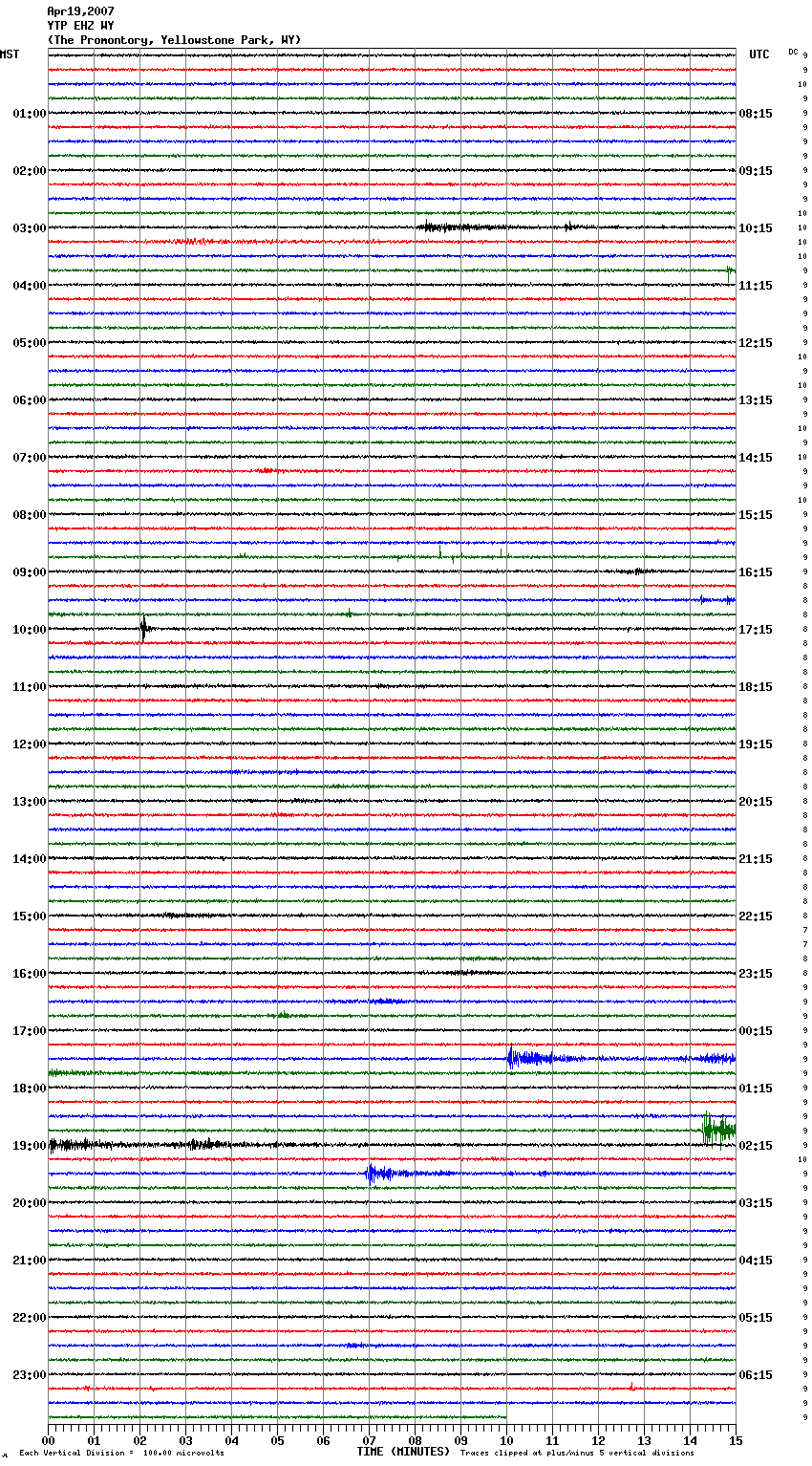Click the 10:15 UTC time label
Screen dimensions: 812x1466
click(x=756, y=228)
